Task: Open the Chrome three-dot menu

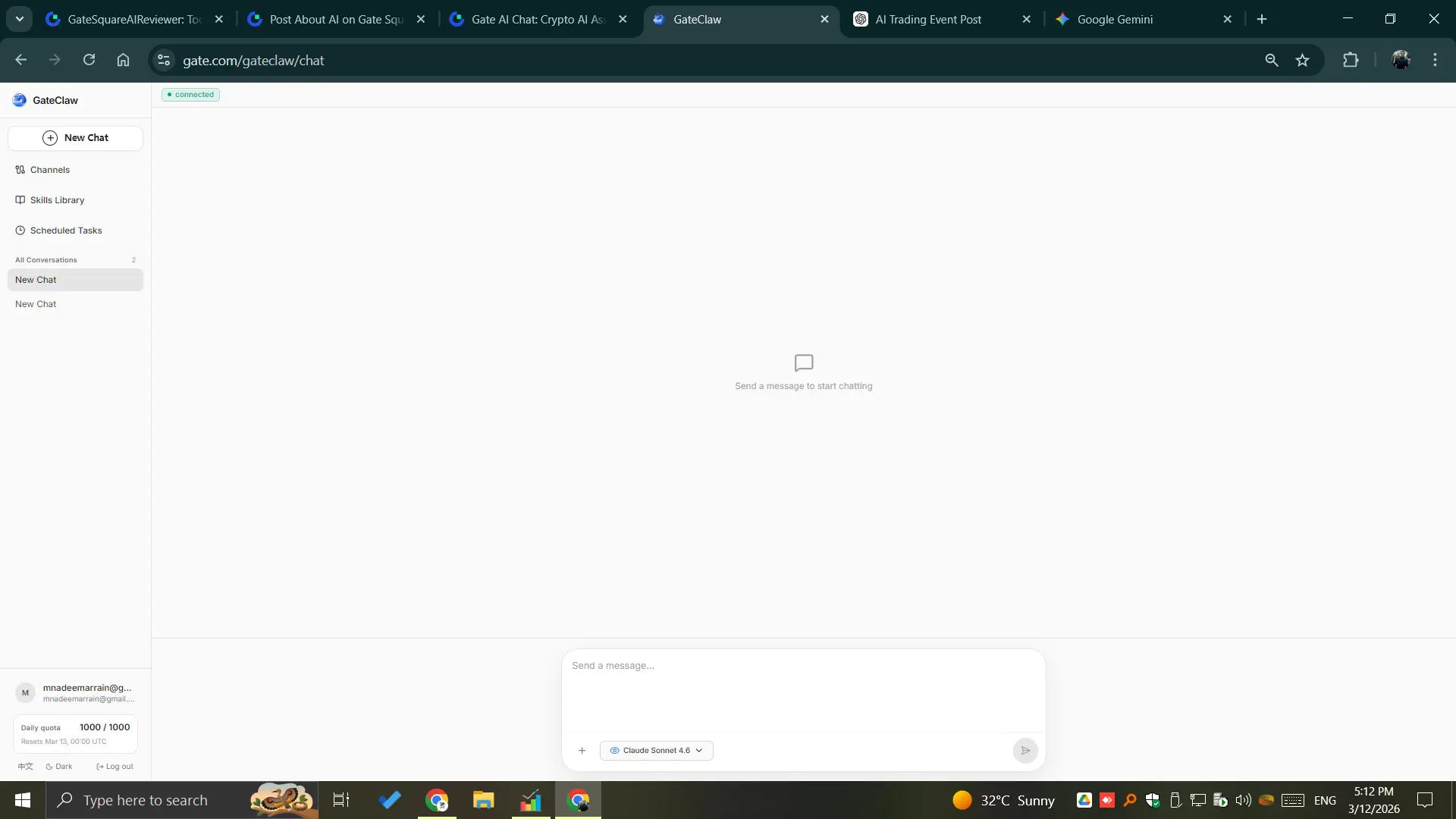Action: click(x=1435, y=61)
